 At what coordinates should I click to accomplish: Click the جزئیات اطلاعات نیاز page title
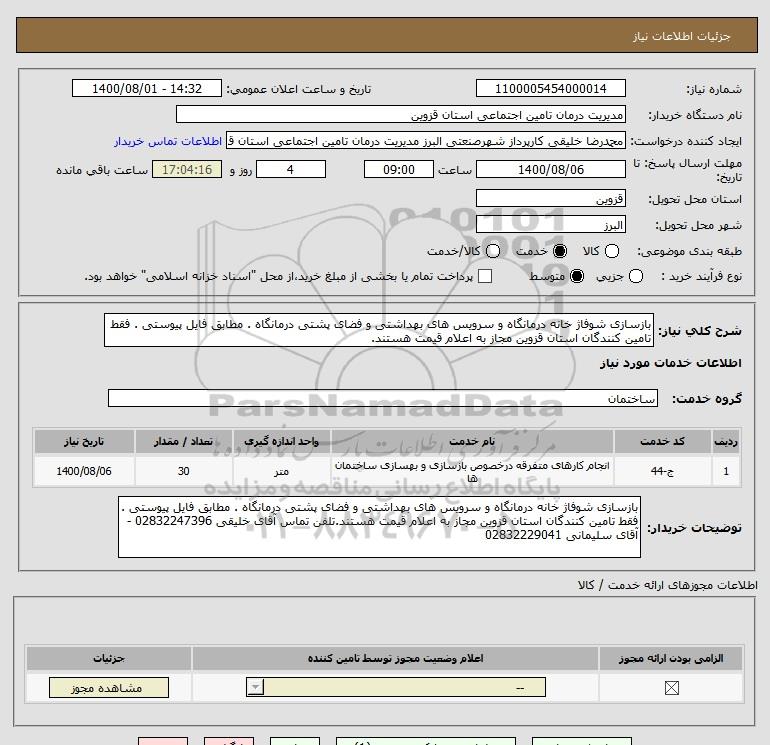[682, 36]
